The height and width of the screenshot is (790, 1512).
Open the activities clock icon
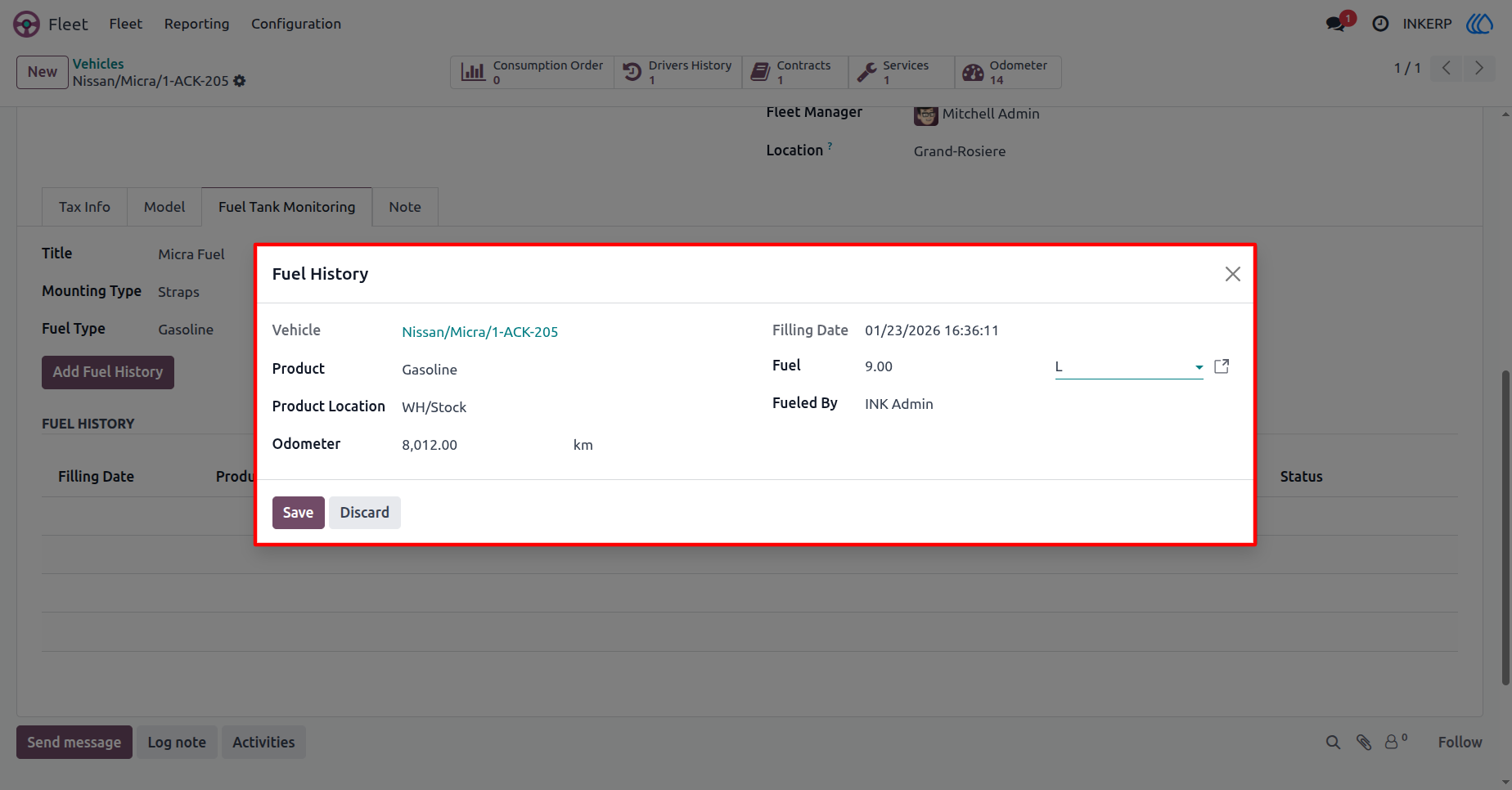1380,24
